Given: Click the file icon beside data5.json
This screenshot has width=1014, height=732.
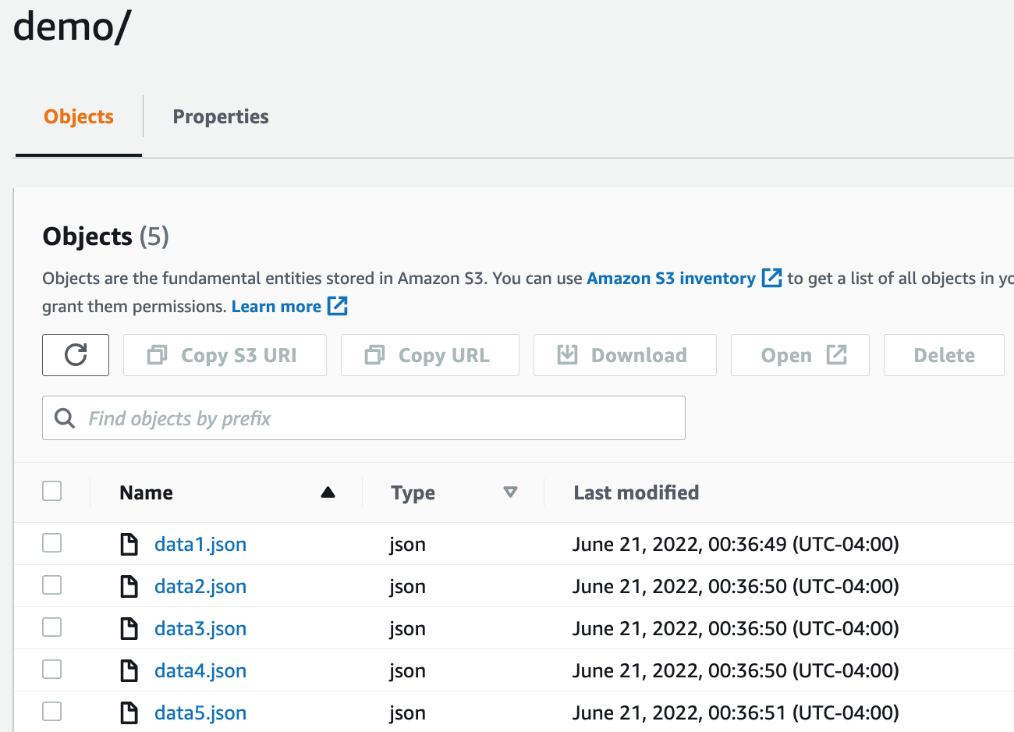Looking at the screenshot, I should [x=129, y=712].
